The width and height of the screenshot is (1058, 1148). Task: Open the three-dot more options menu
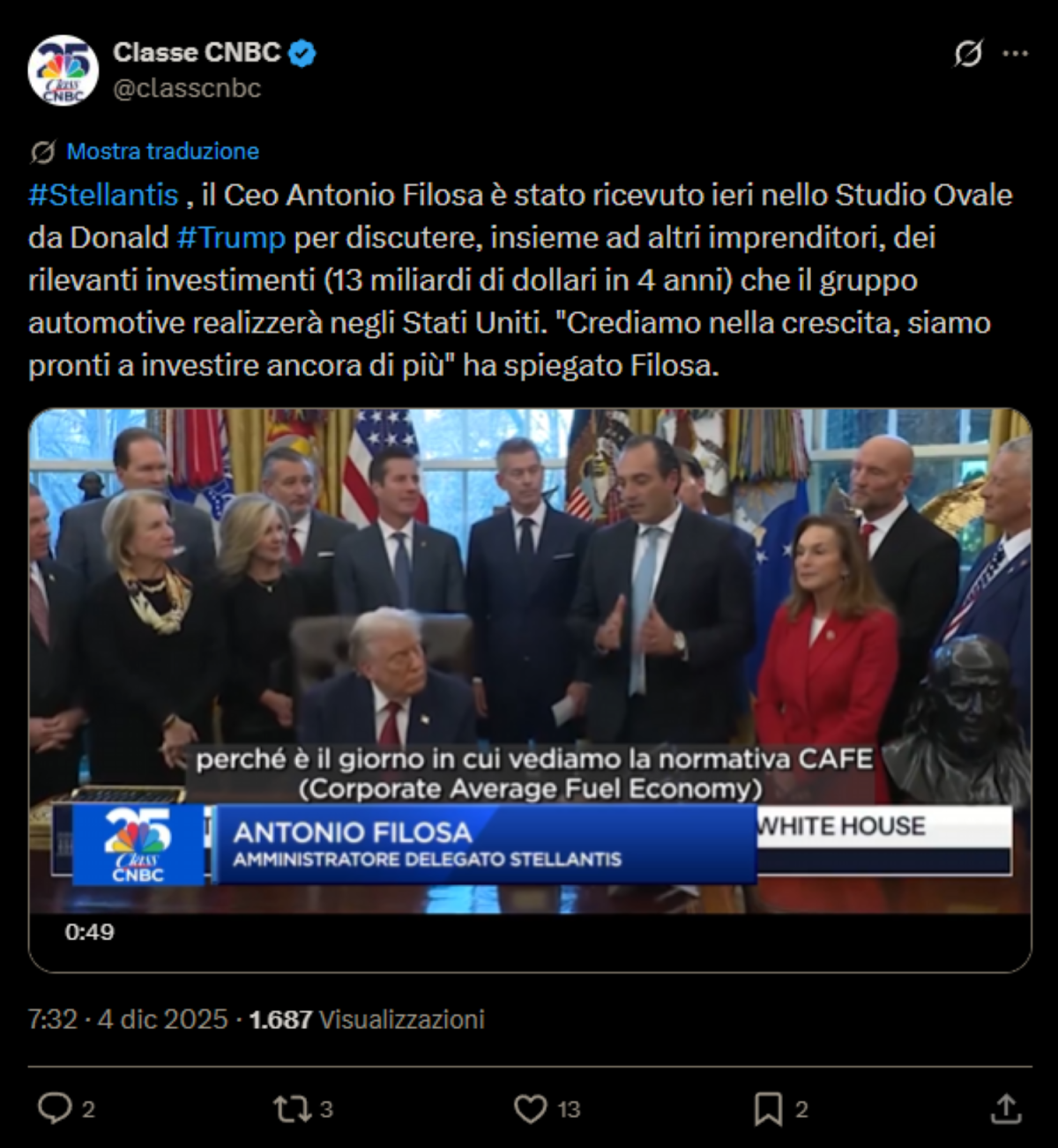tap(1016, 55)
